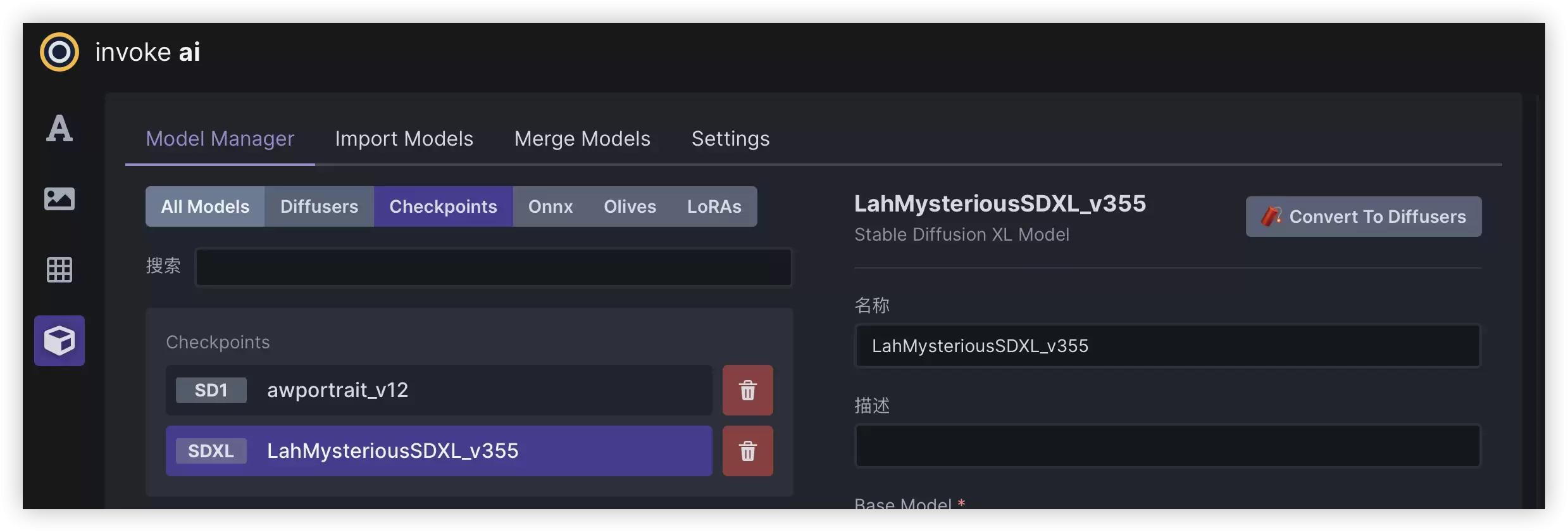Switch to the Model Manager tab
Screen dimensions: 1568x532
tap(220, 139)
